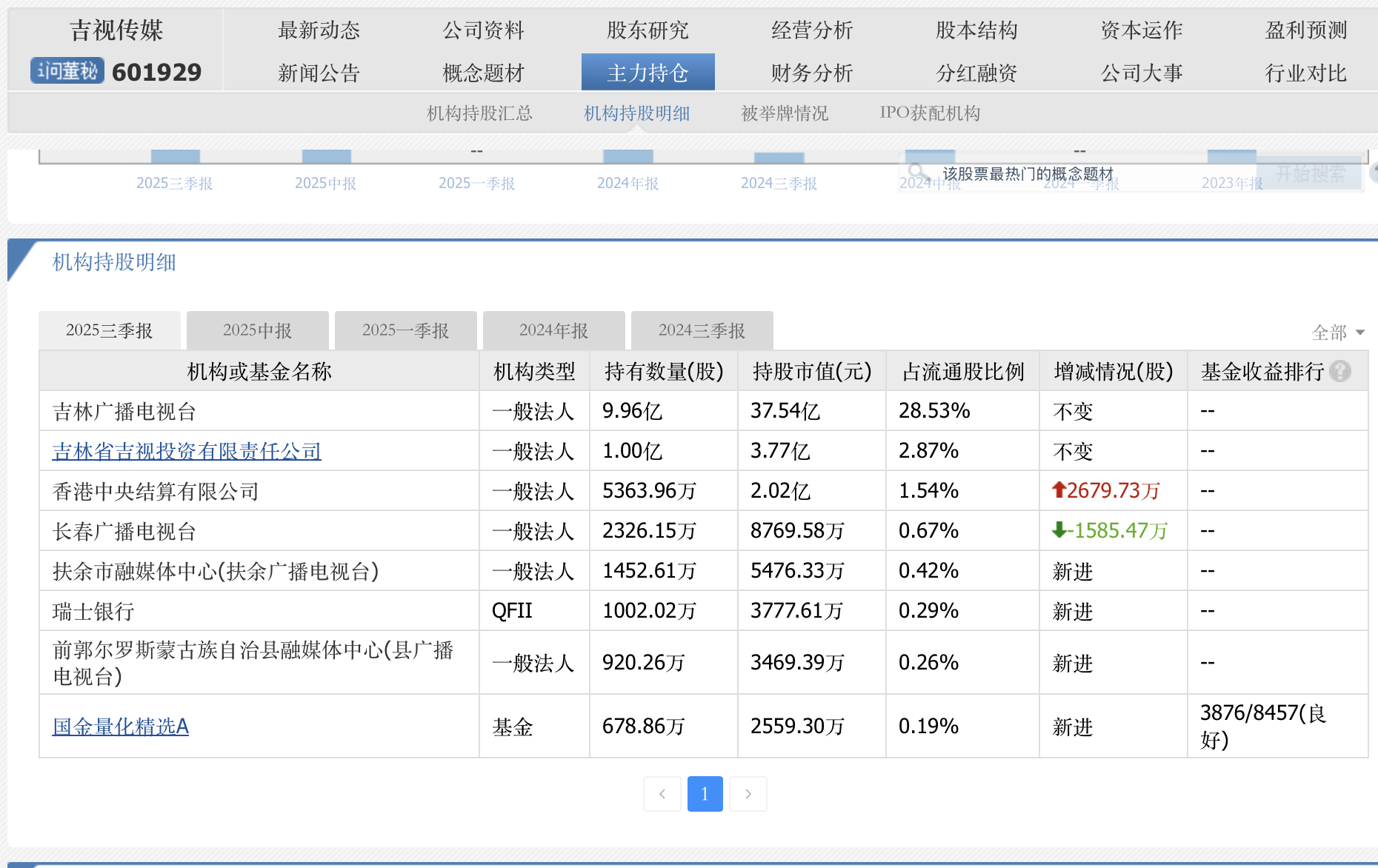The width and height of the screenshot is (1378, 868).
Task: Click the 占流通股比例 column header
Action: point(963,371)
